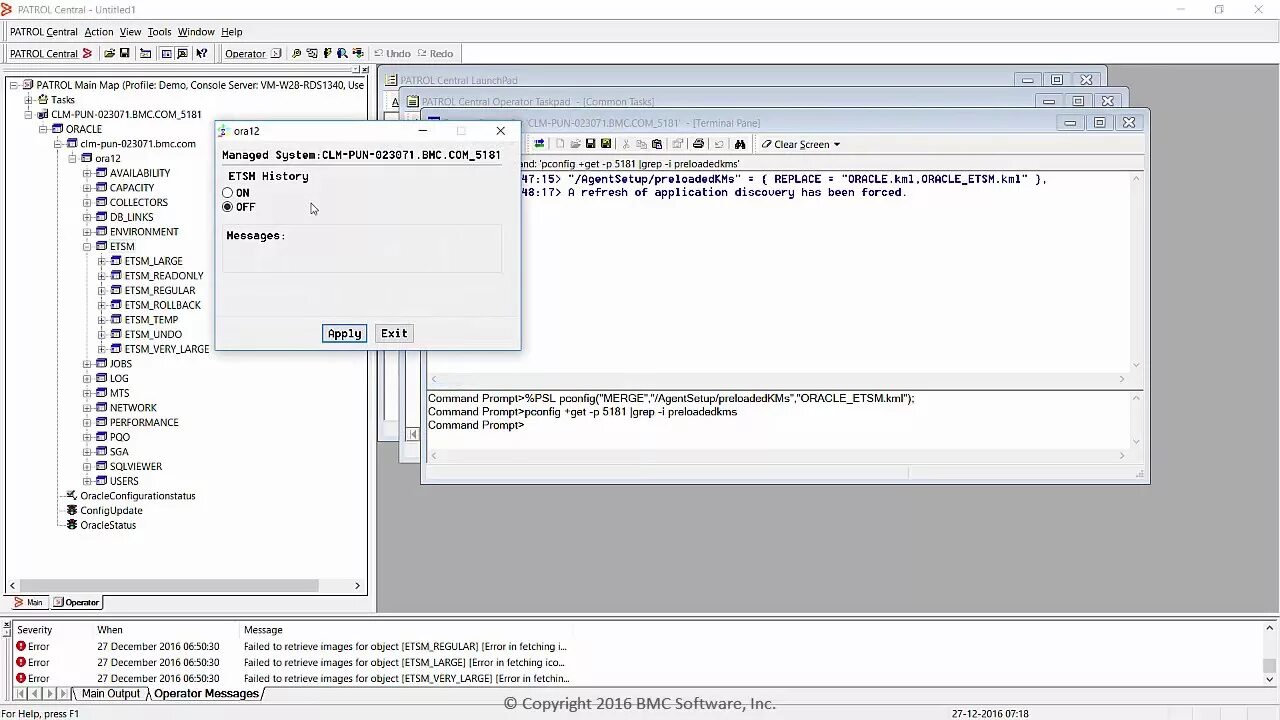Click the Exit button in ora12 dialog

[394, 333]
